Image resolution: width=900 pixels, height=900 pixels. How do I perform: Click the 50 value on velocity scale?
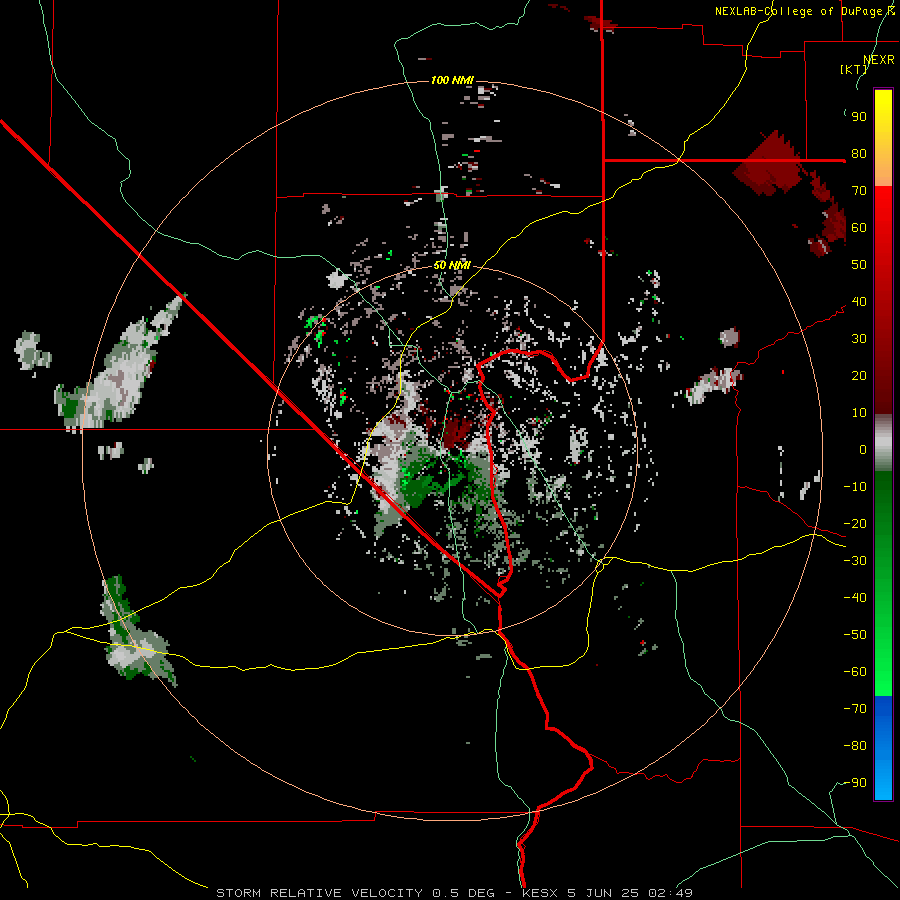point(859,265)
